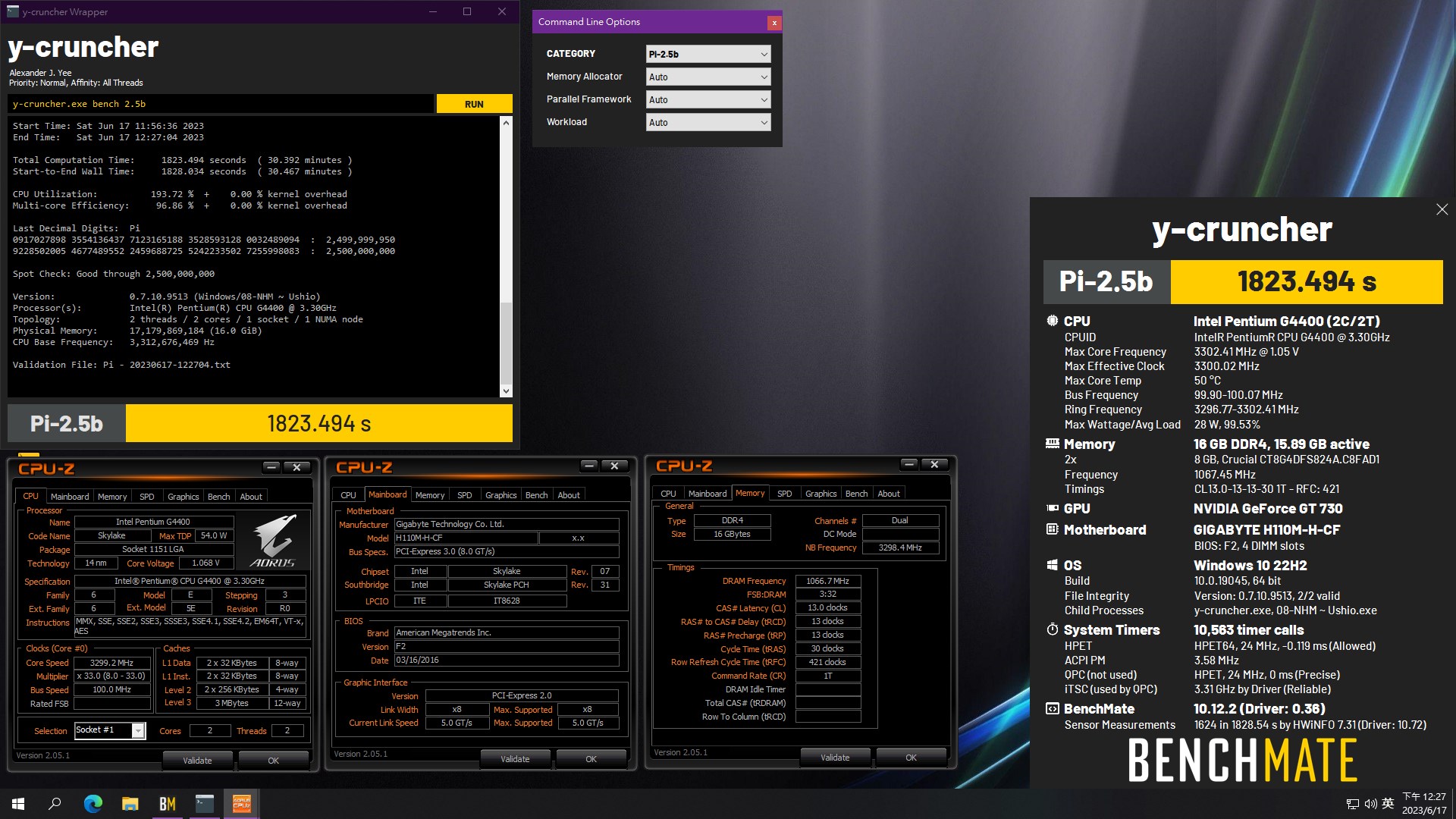Click OK in CPU-Z Memory window
Viewport: 1456px width, 819px height.
pos(911,758)
